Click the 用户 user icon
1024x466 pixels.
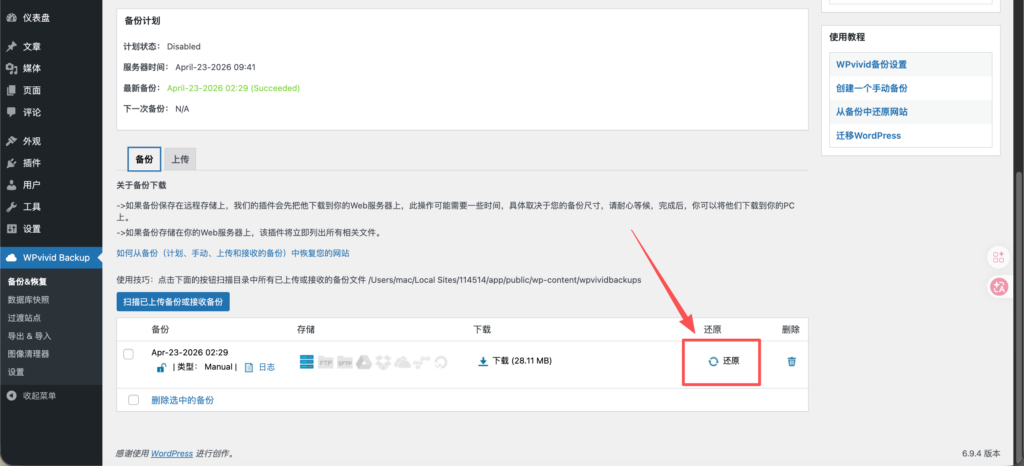(x=11, y=185)
